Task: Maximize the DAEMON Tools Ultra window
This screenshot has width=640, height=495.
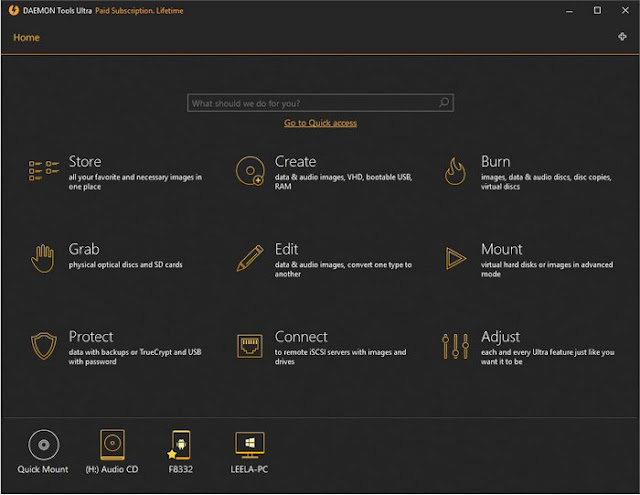Action: [x=597, y=11]
